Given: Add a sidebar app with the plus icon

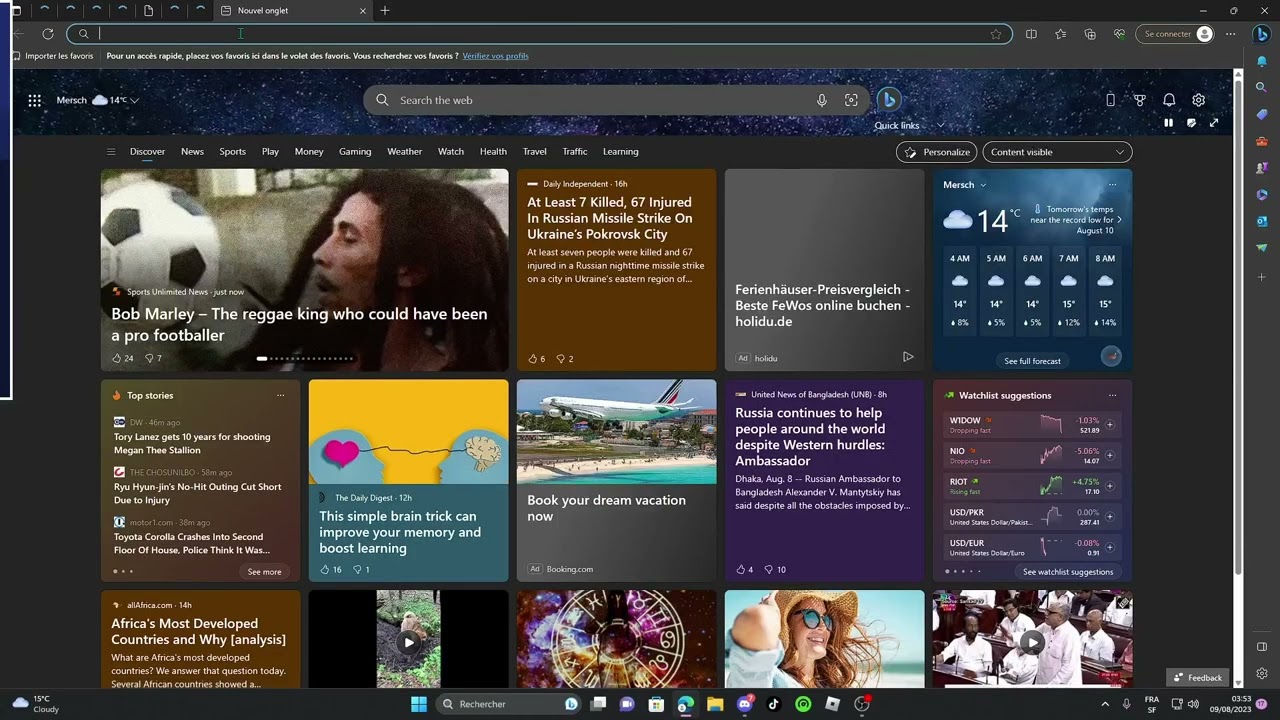Looking at the screenshot, I should [x=1262, y=276].
